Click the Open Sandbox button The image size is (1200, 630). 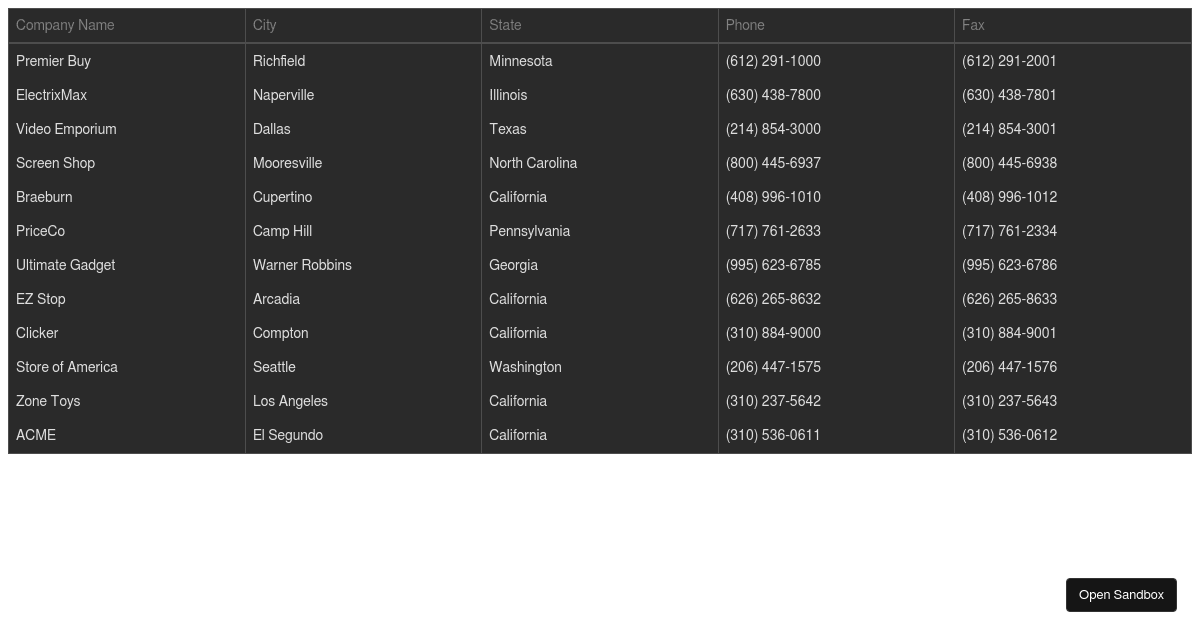(1121, 594)
